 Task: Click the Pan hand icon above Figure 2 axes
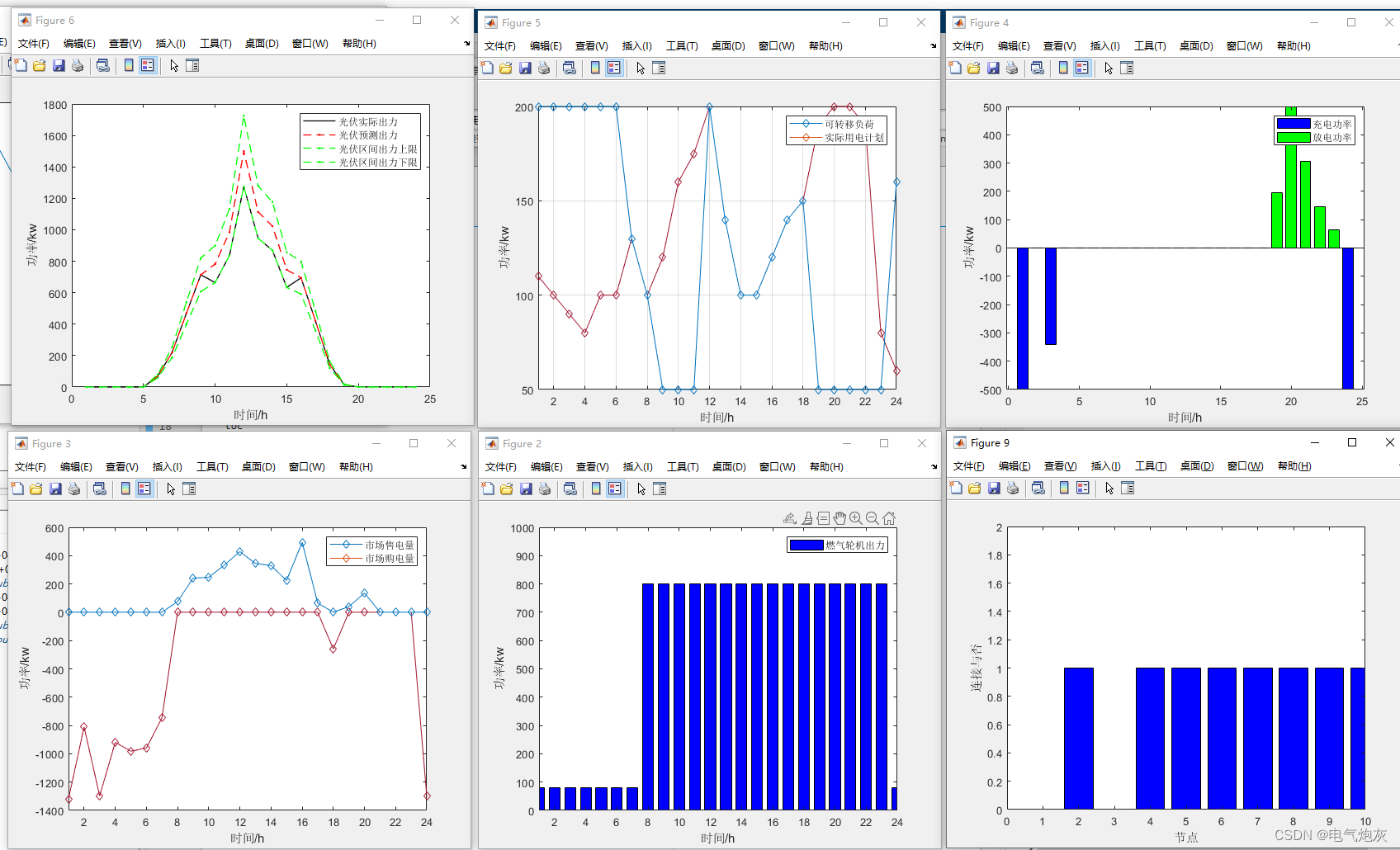click(840, 518)
